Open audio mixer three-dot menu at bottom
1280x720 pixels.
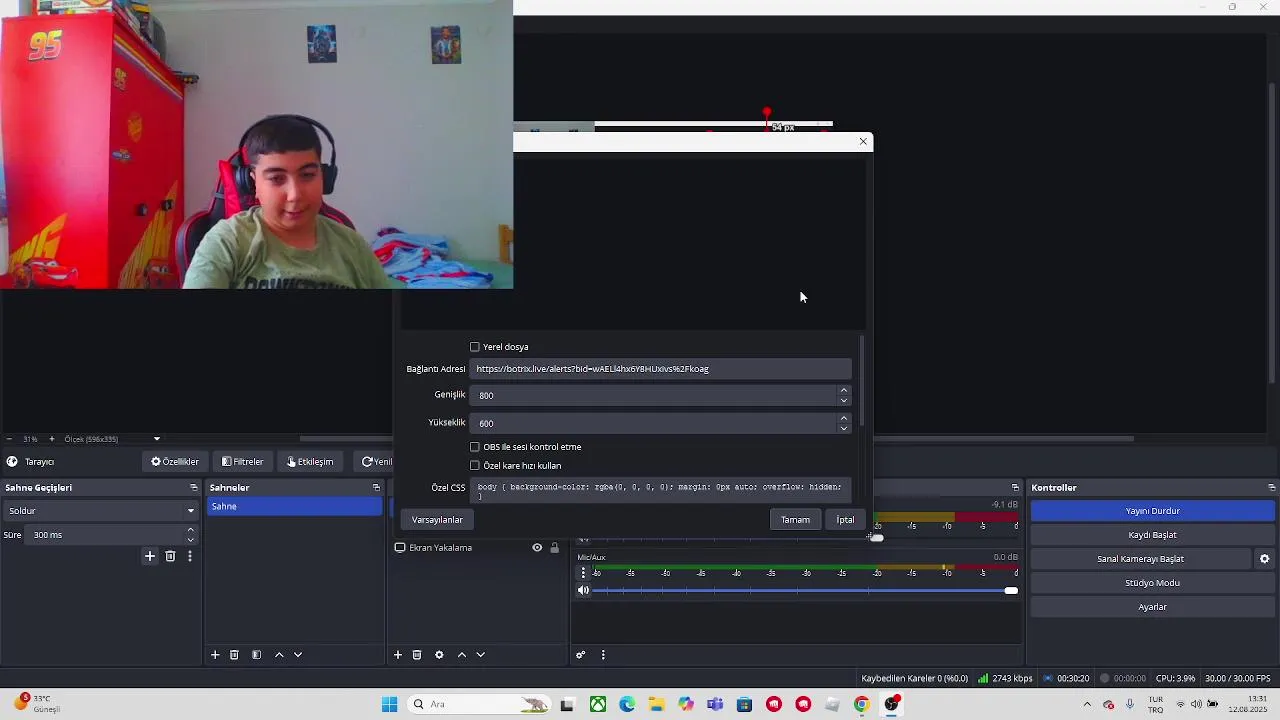click(603, 655)
